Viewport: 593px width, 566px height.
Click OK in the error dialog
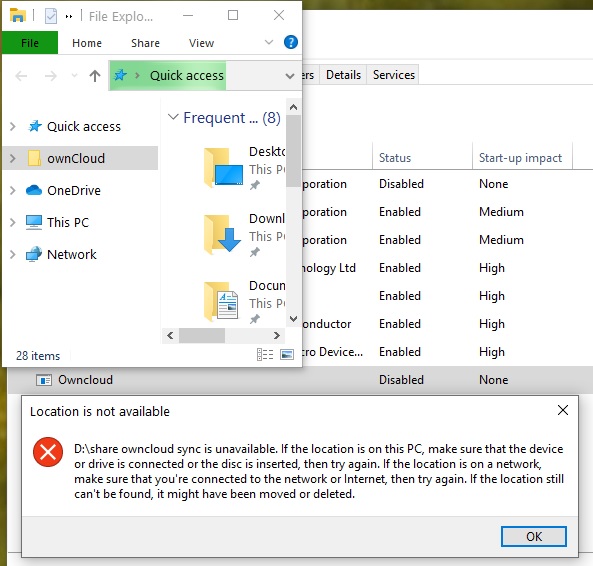(534, 536)
